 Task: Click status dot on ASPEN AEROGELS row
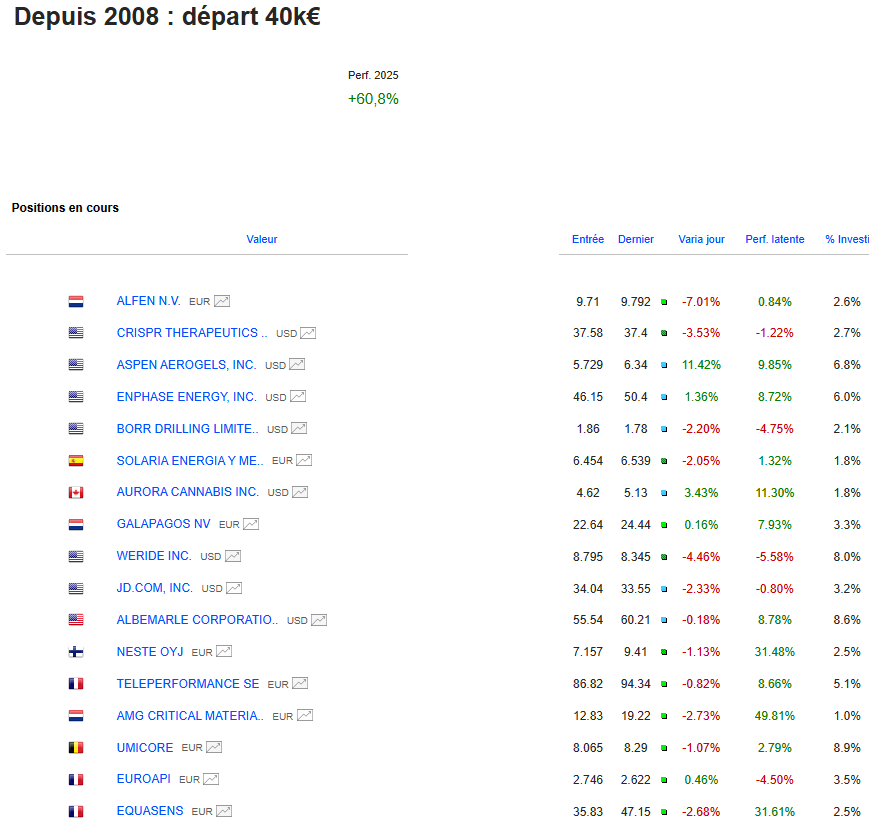click(664, 365)
